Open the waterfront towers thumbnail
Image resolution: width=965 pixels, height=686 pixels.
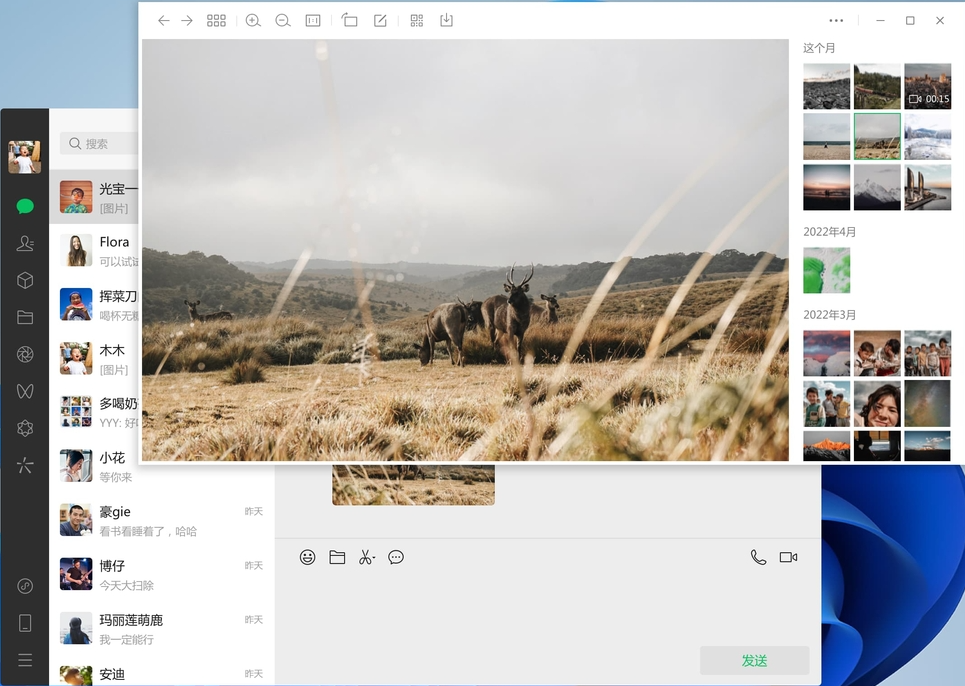click(x=927, y=187)
